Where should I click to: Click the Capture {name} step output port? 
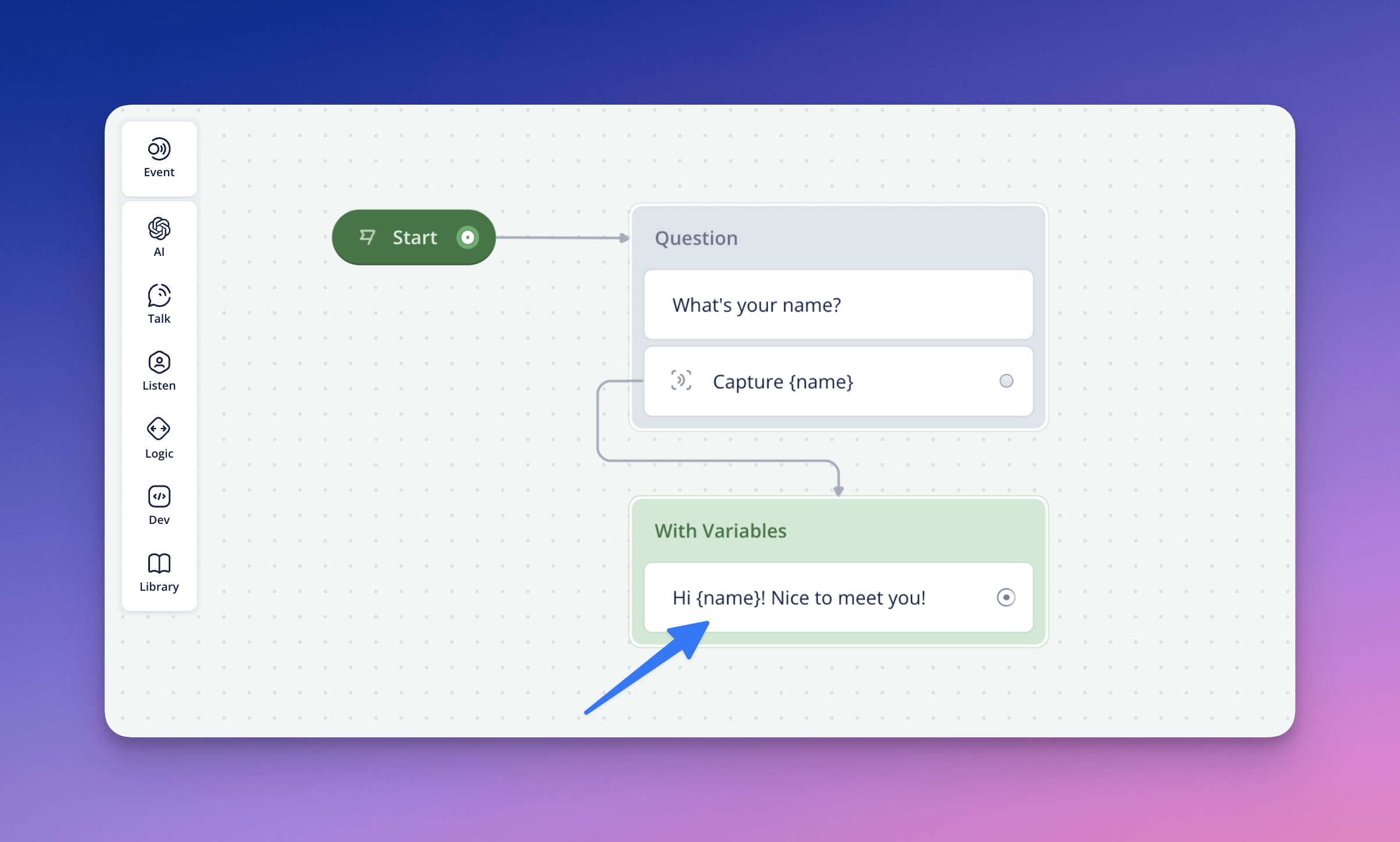(x=1006, y=381)
